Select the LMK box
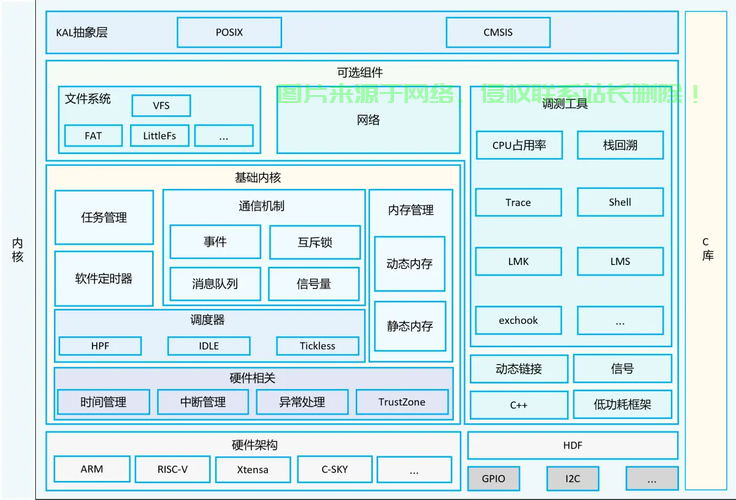The height and width of the screenshot is (500, 736). click(518, 261)
